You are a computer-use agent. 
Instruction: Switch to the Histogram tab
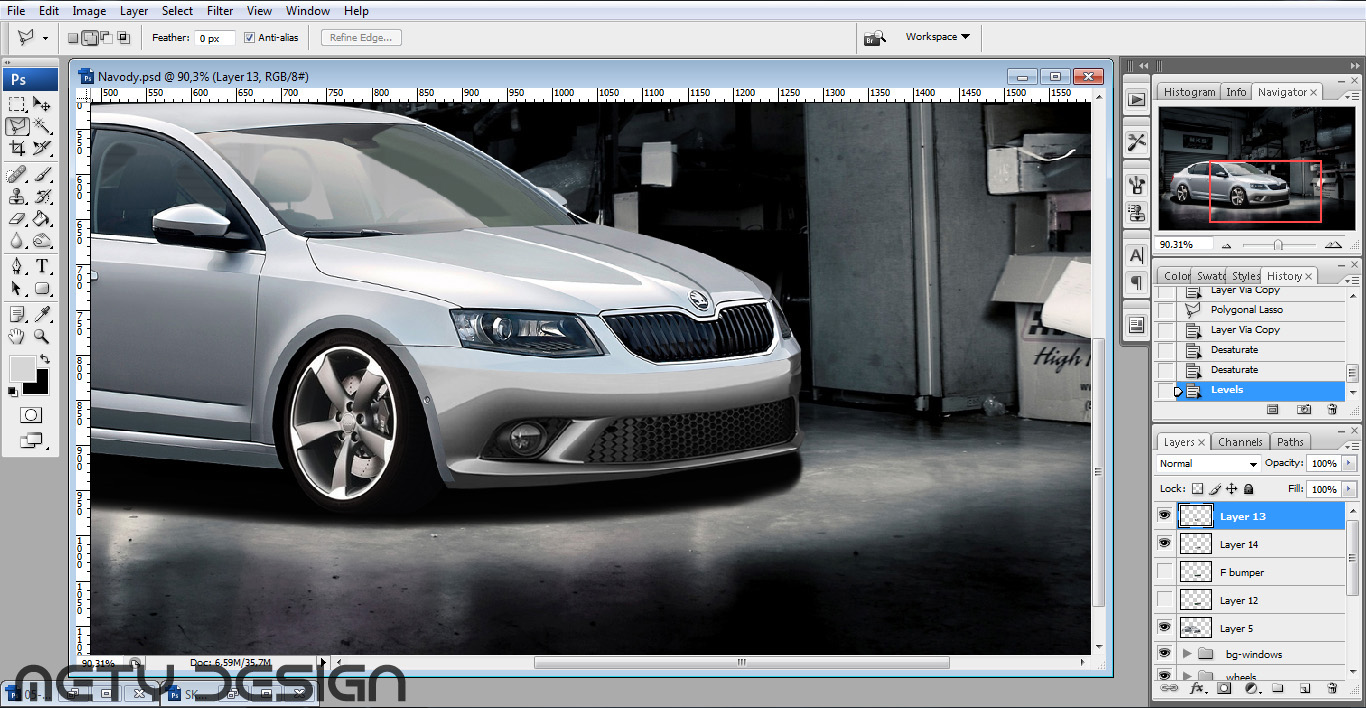tap(1189, 92)
